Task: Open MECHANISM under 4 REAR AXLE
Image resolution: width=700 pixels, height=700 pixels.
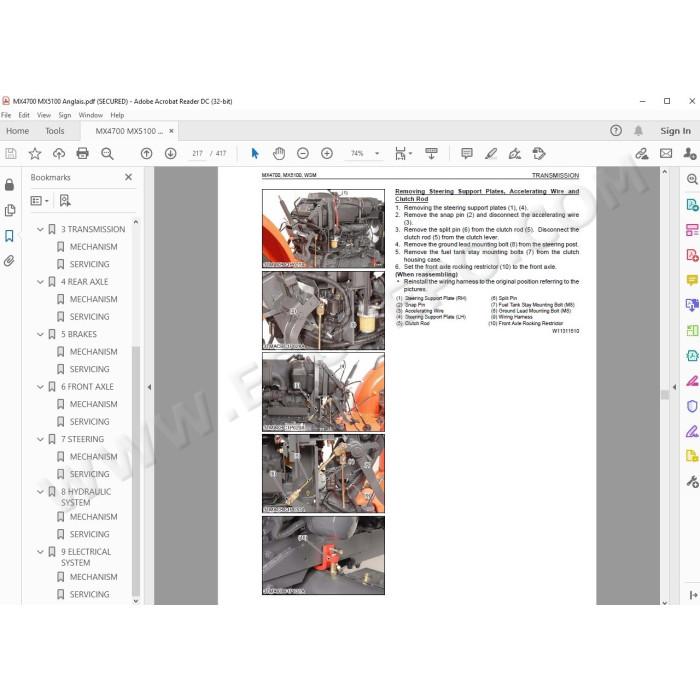Action: (x=93, y=299)
